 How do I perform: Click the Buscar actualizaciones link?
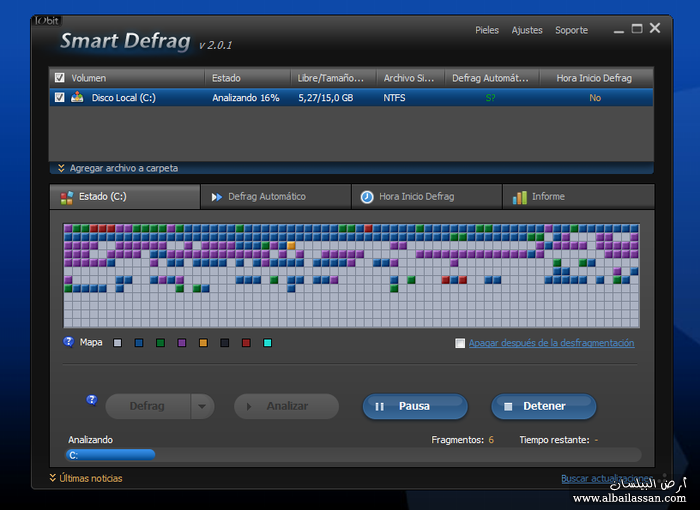[607, 478]
